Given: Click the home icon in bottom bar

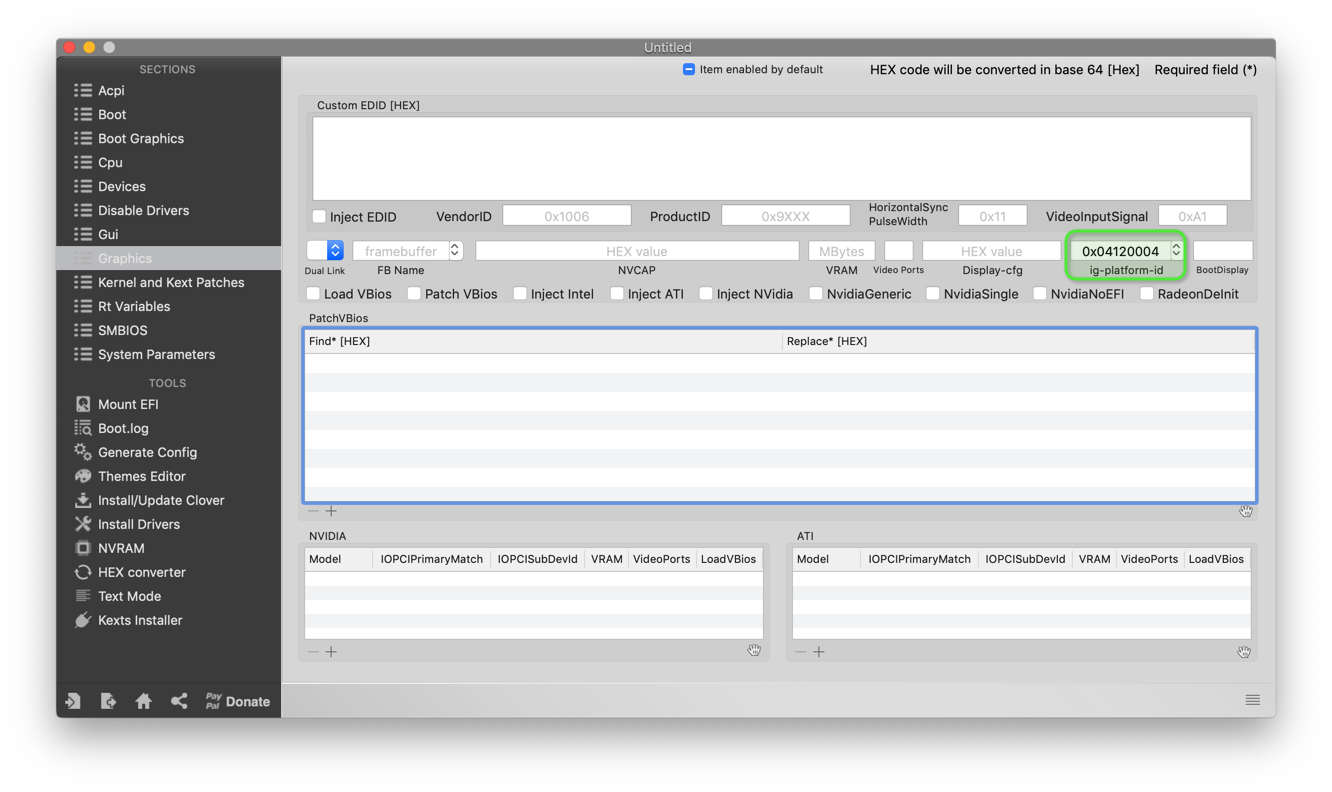Looking at the screenshot, I should pos(143,701).
